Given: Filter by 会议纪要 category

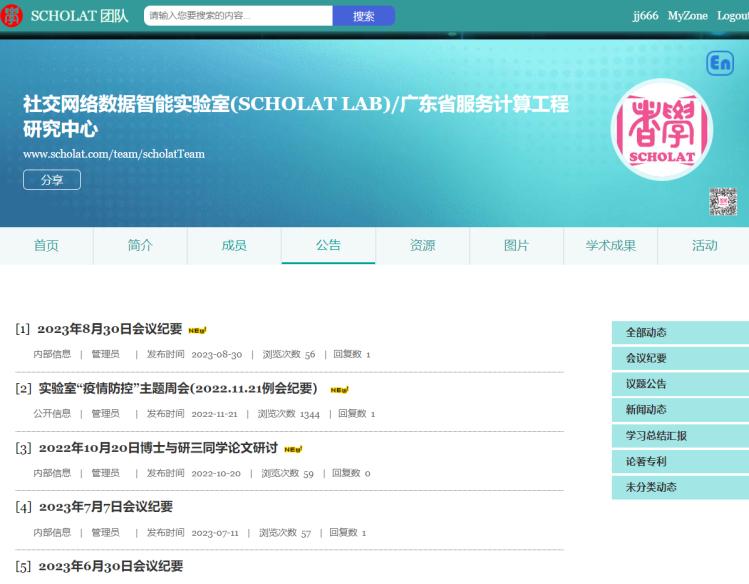Looking at the screenshot, I should point(646,358).
